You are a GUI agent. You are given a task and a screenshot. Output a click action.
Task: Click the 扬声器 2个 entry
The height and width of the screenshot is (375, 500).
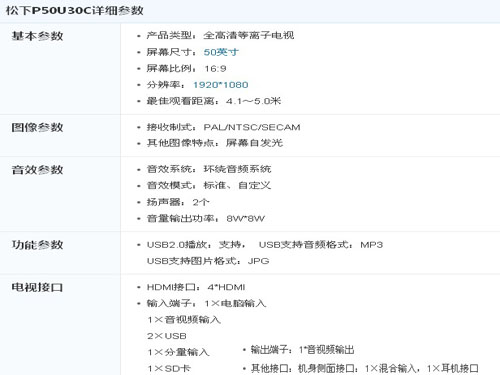pyautogui.click(x=178, y=202)
